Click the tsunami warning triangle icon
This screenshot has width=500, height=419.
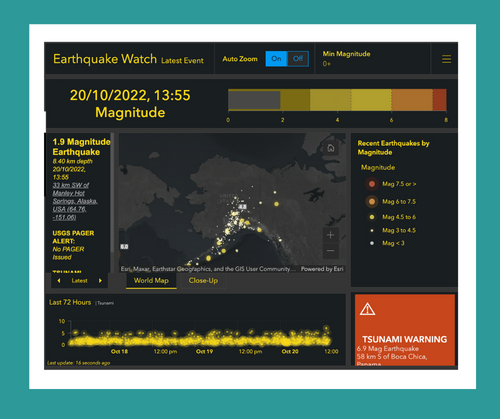(367, 309)
